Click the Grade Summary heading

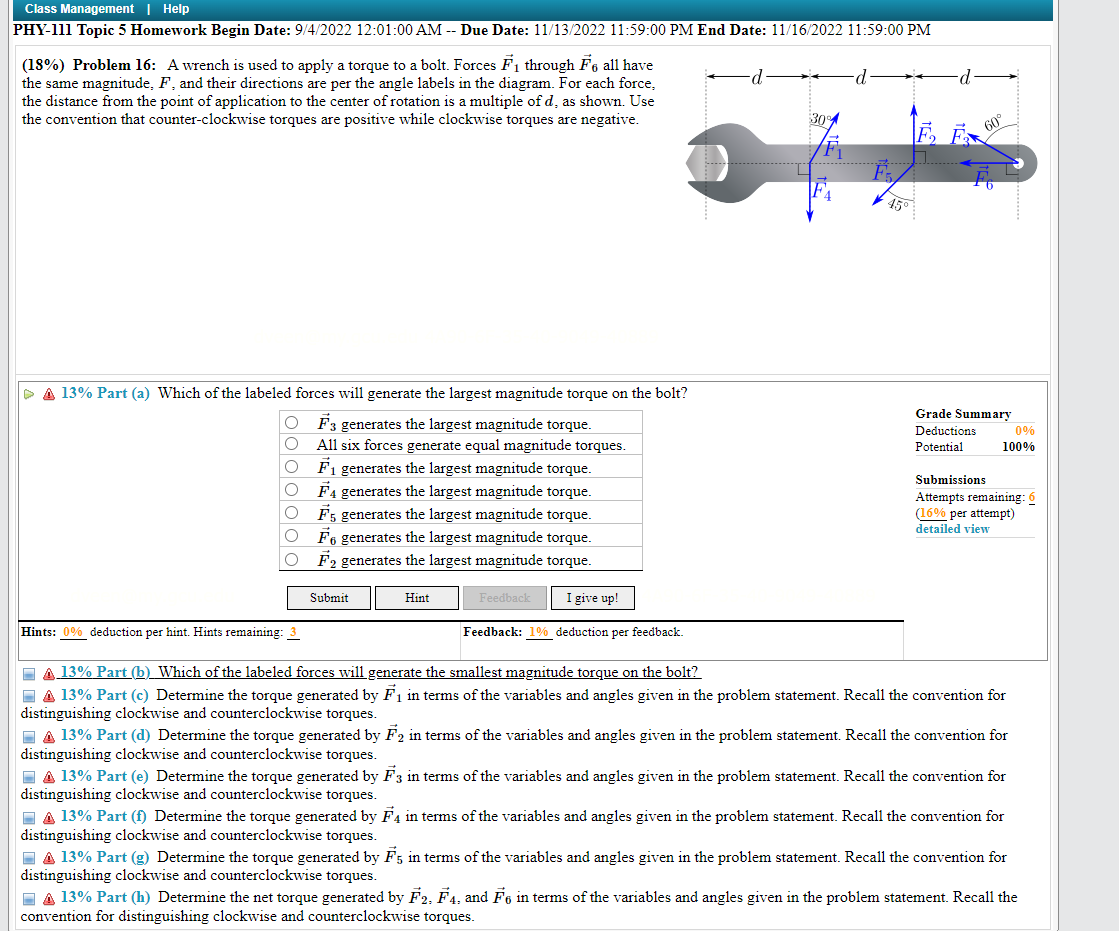pyautogui.click(x=963, y=414)
